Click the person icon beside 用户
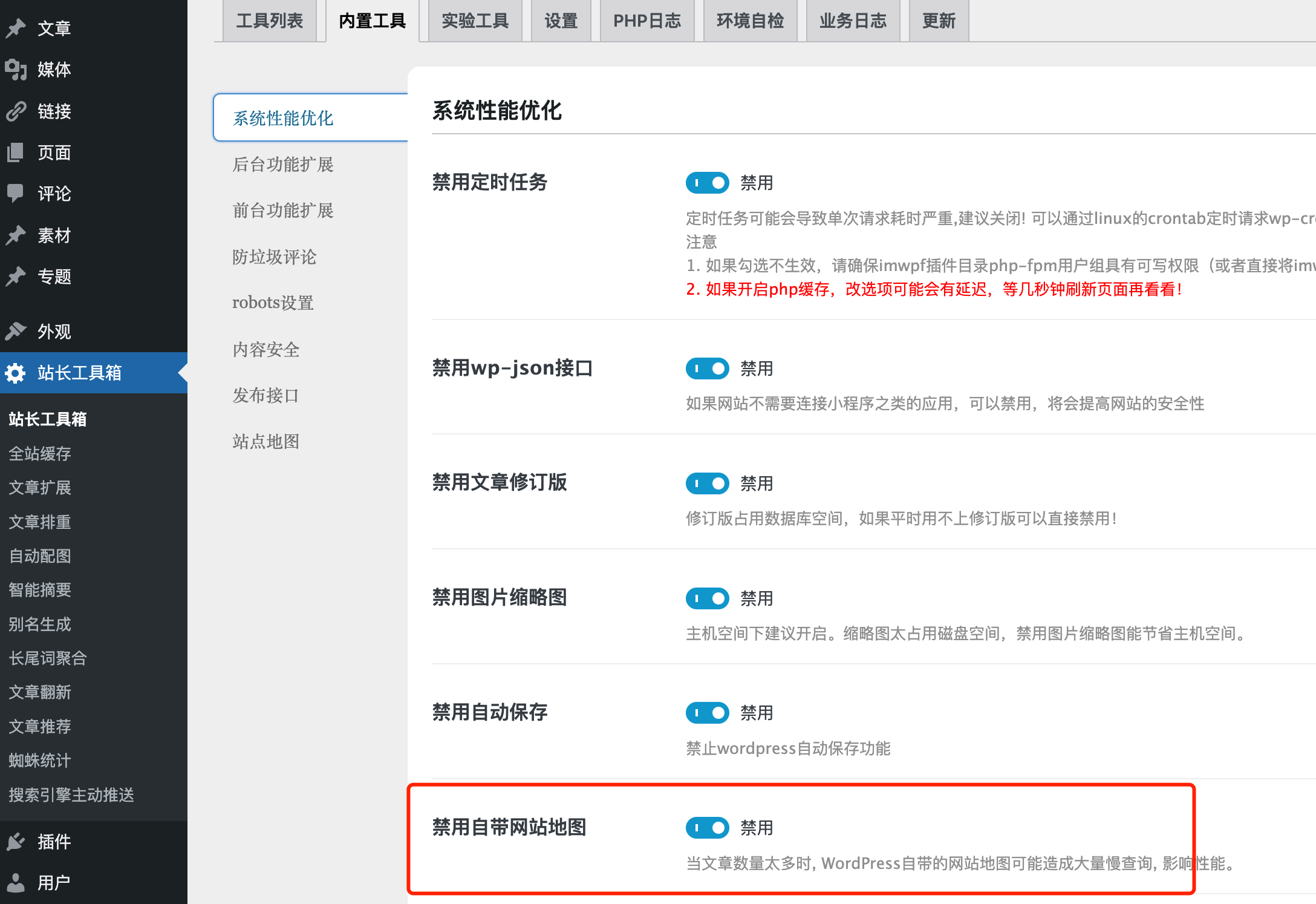1316x904 pixels. (16, 883)
